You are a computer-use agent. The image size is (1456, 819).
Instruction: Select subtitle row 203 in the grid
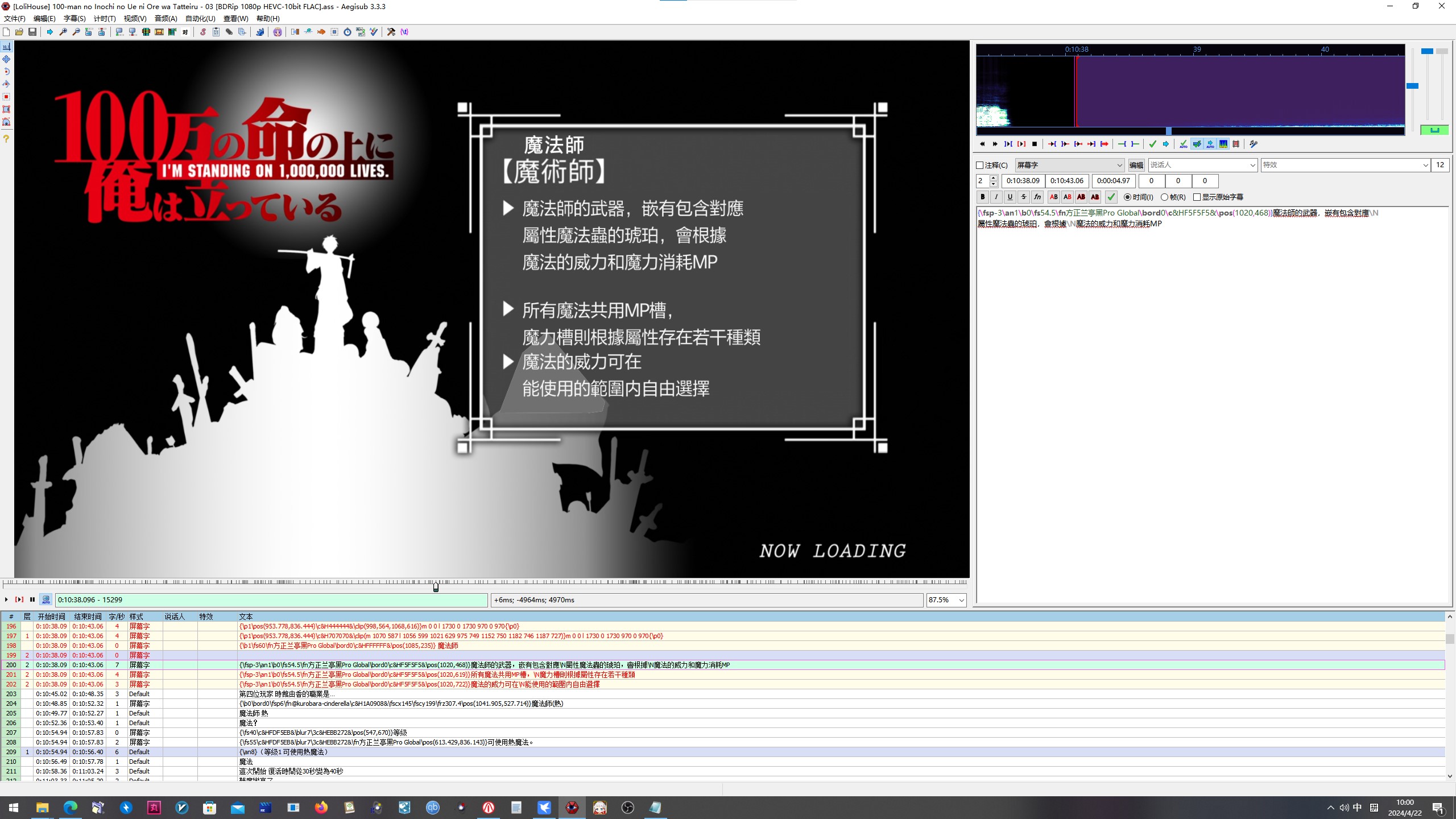coord(722,694)
